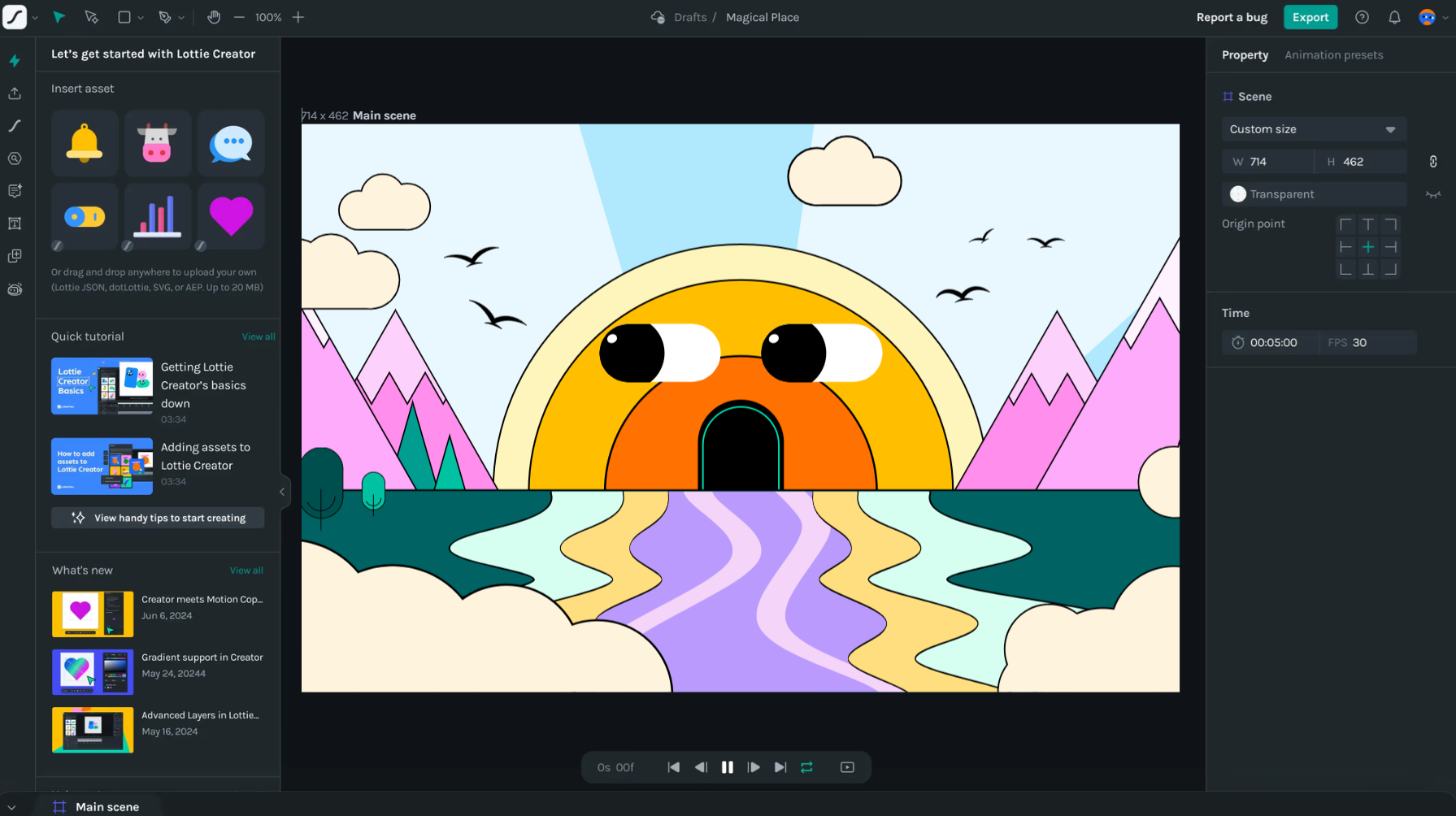Toggle loop playback
This screenshot has width=1456, height=816.
[806, 767]
